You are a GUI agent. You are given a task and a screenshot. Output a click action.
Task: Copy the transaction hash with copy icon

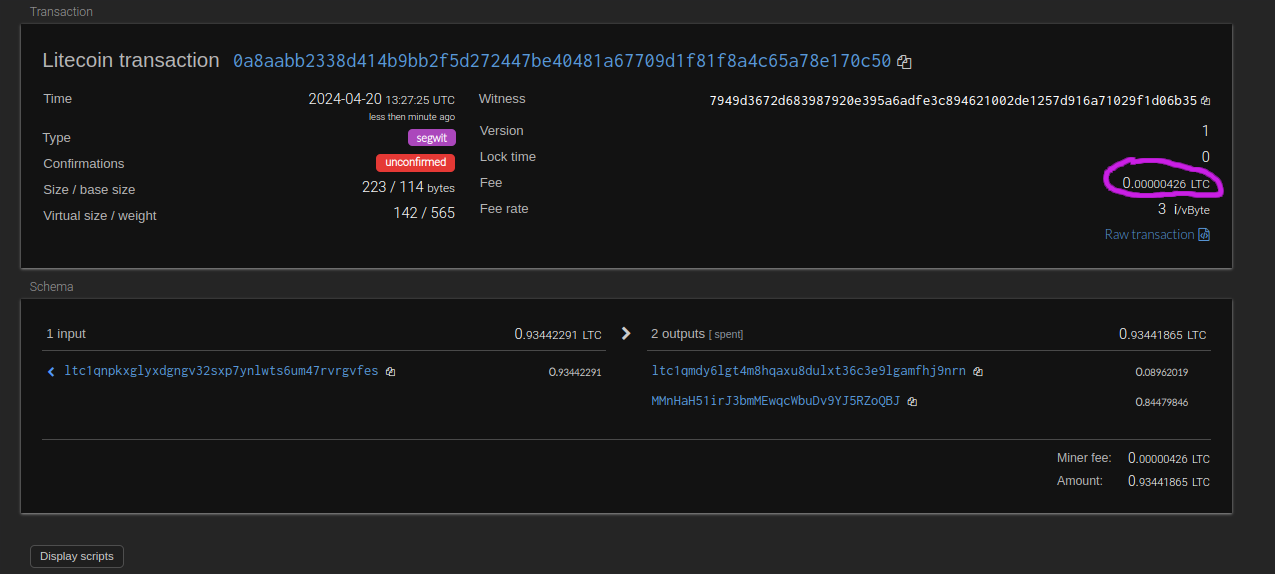(x=904, y=62)
